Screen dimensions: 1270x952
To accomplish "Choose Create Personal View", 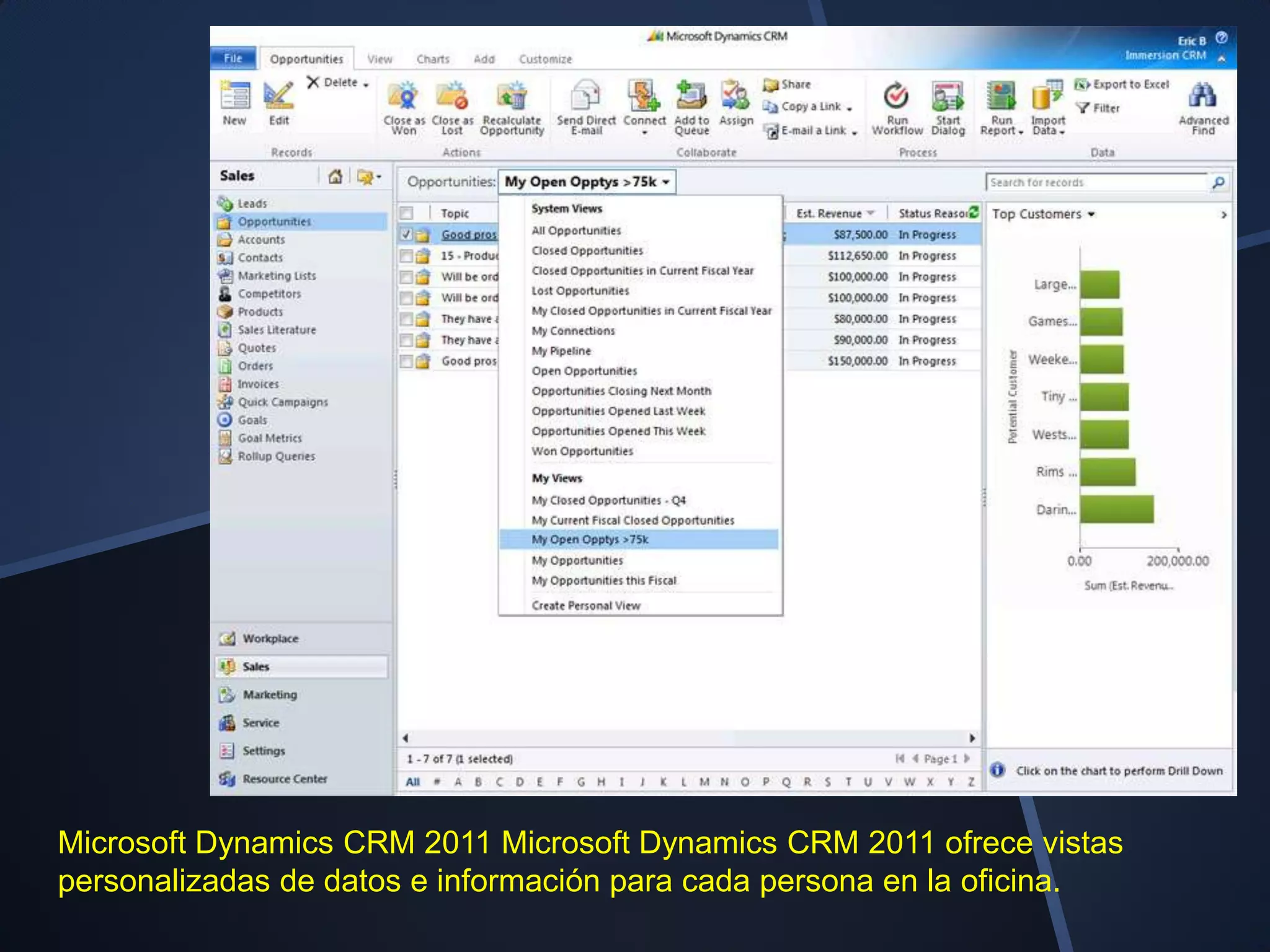I will pyautogui.click(x=586, y=606).
